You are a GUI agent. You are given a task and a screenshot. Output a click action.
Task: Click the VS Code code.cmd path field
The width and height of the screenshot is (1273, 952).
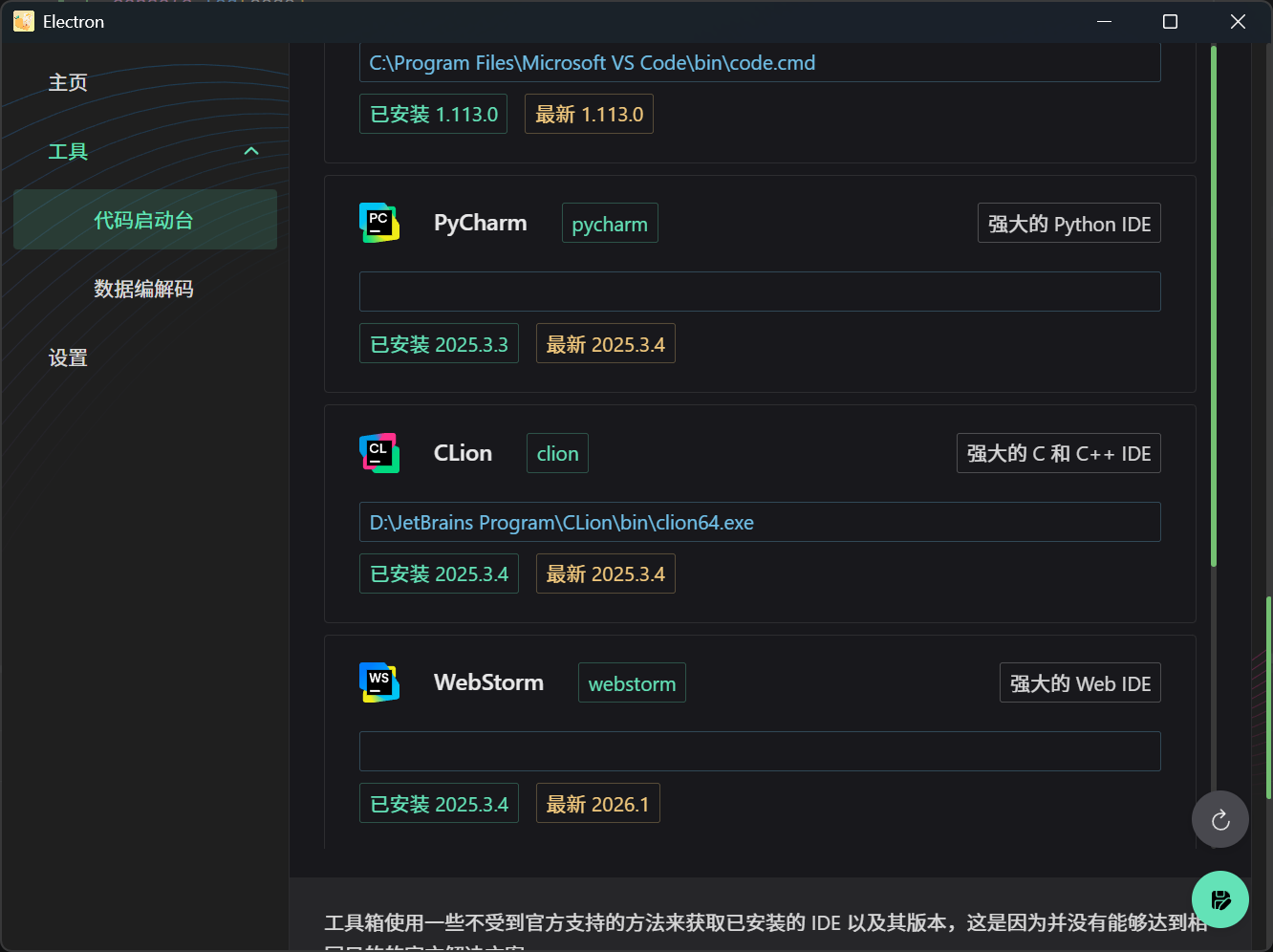(760, 63)
